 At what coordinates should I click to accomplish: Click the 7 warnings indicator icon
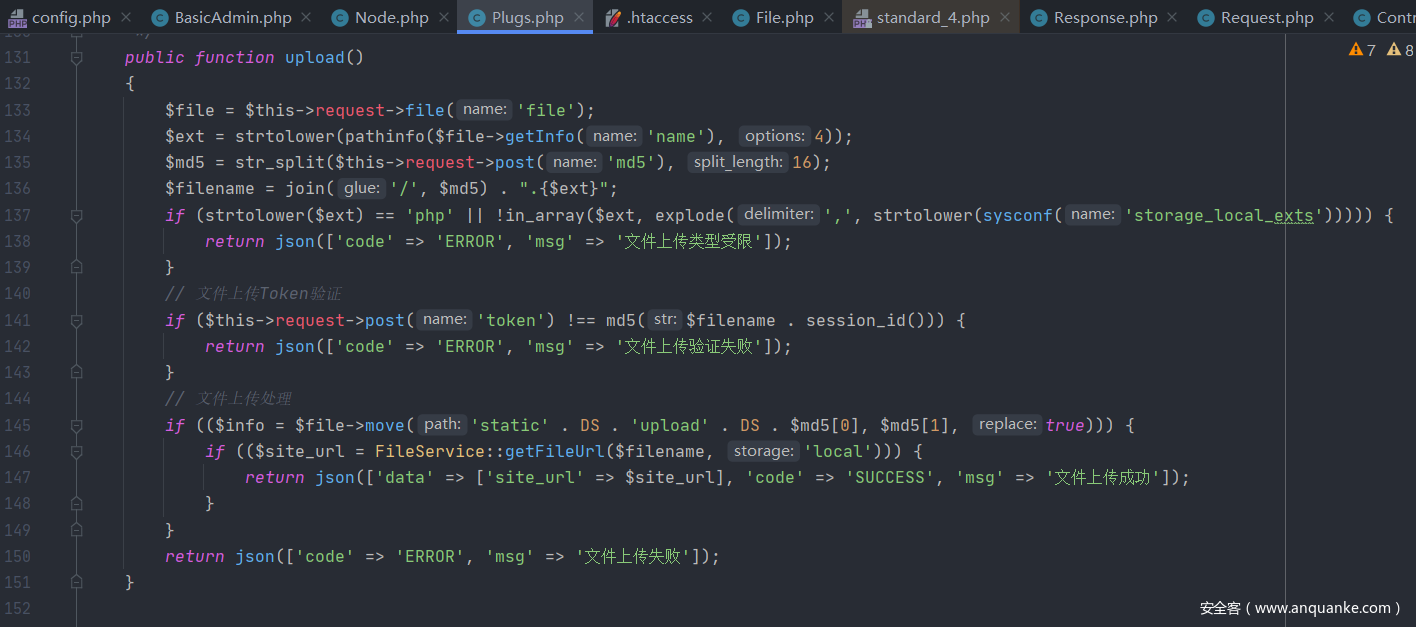coord(1356,50)
